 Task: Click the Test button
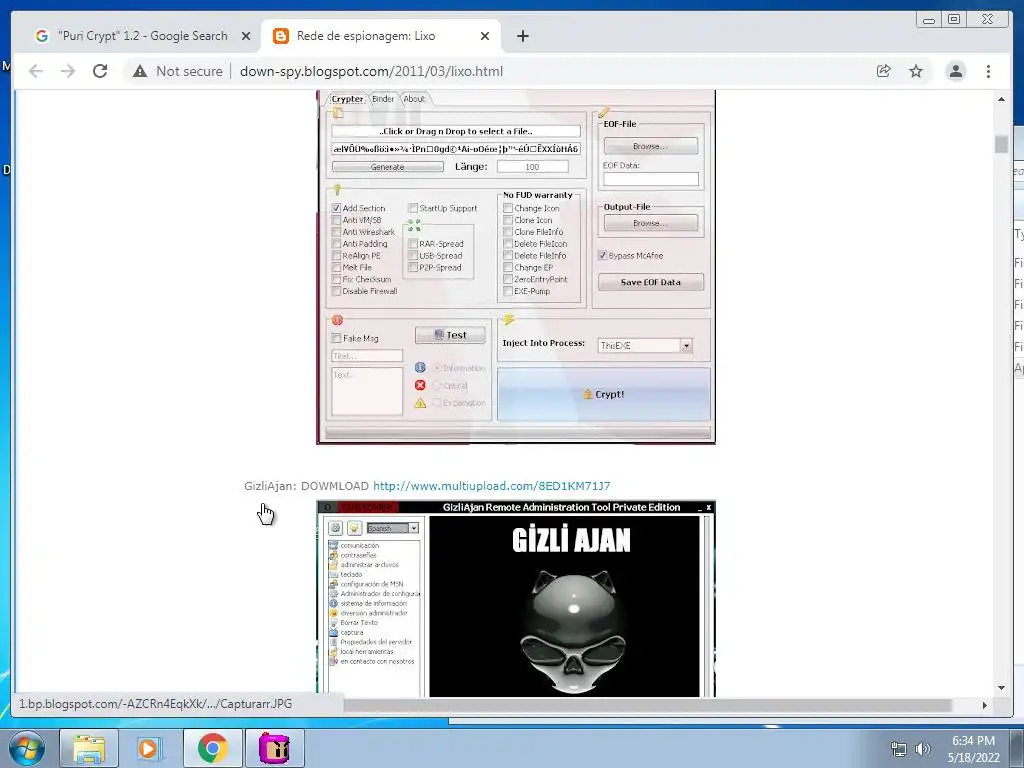point(450,335)
